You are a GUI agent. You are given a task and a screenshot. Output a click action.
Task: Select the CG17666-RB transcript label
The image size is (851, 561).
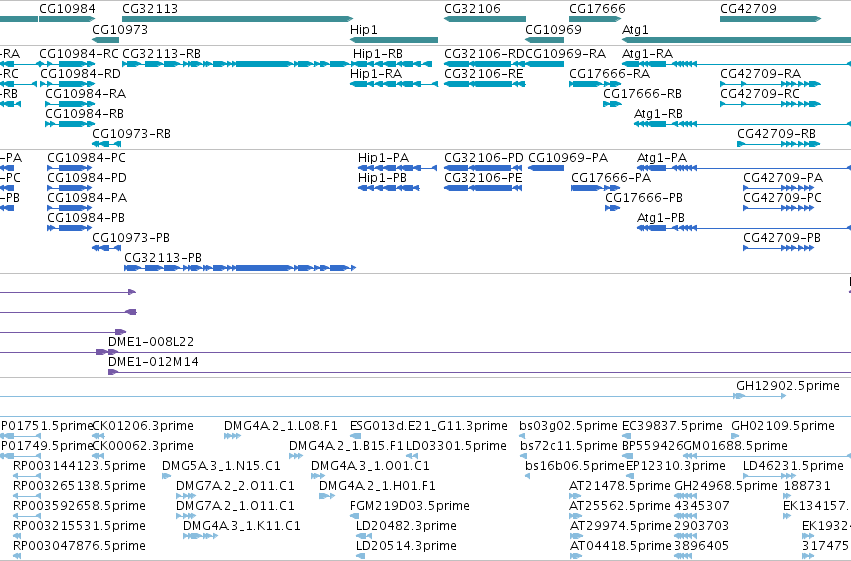click(643, 94)
